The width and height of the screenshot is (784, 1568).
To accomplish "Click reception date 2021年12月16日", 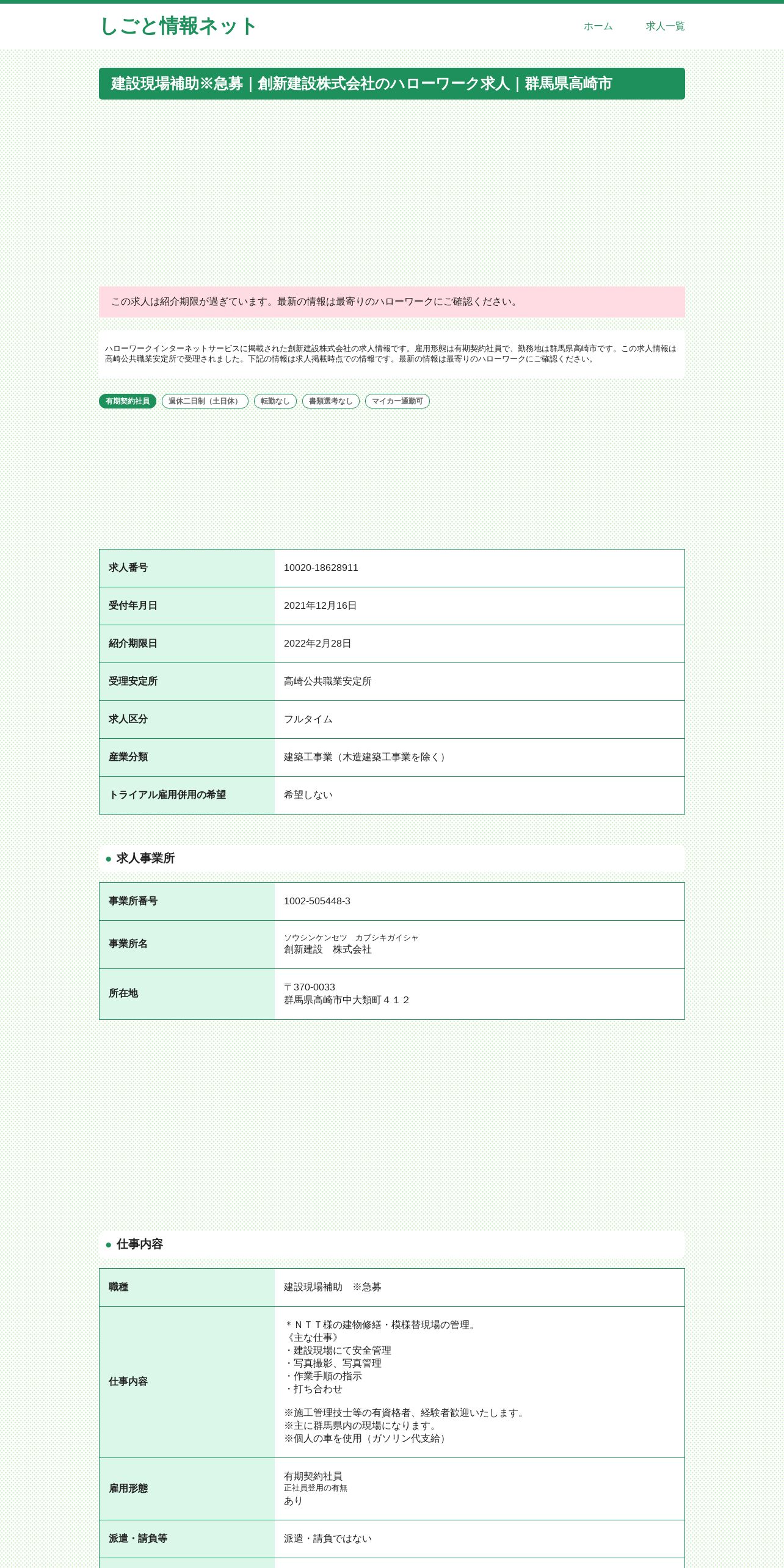I will point(321,606).
